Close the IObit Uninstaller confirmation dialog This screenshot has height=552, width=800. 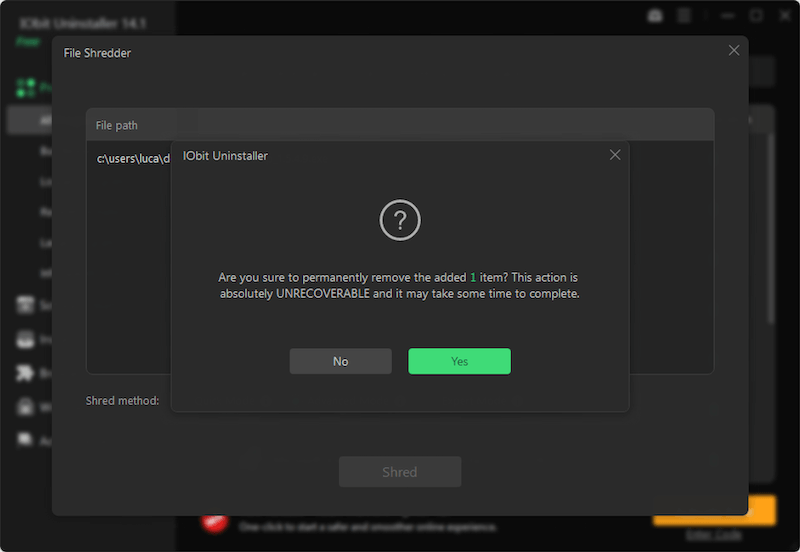coord(615,155)
